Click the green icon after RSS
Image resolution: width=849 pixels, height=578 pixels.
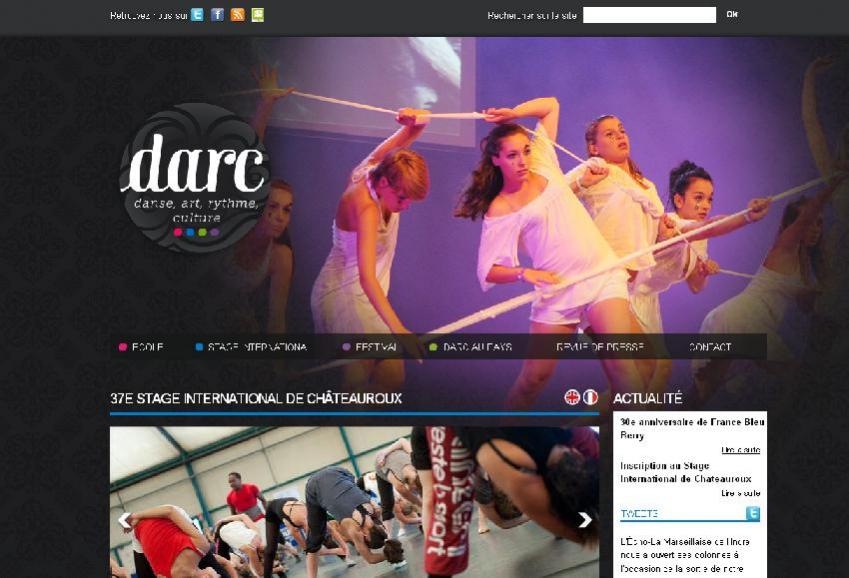coord(257,15)
